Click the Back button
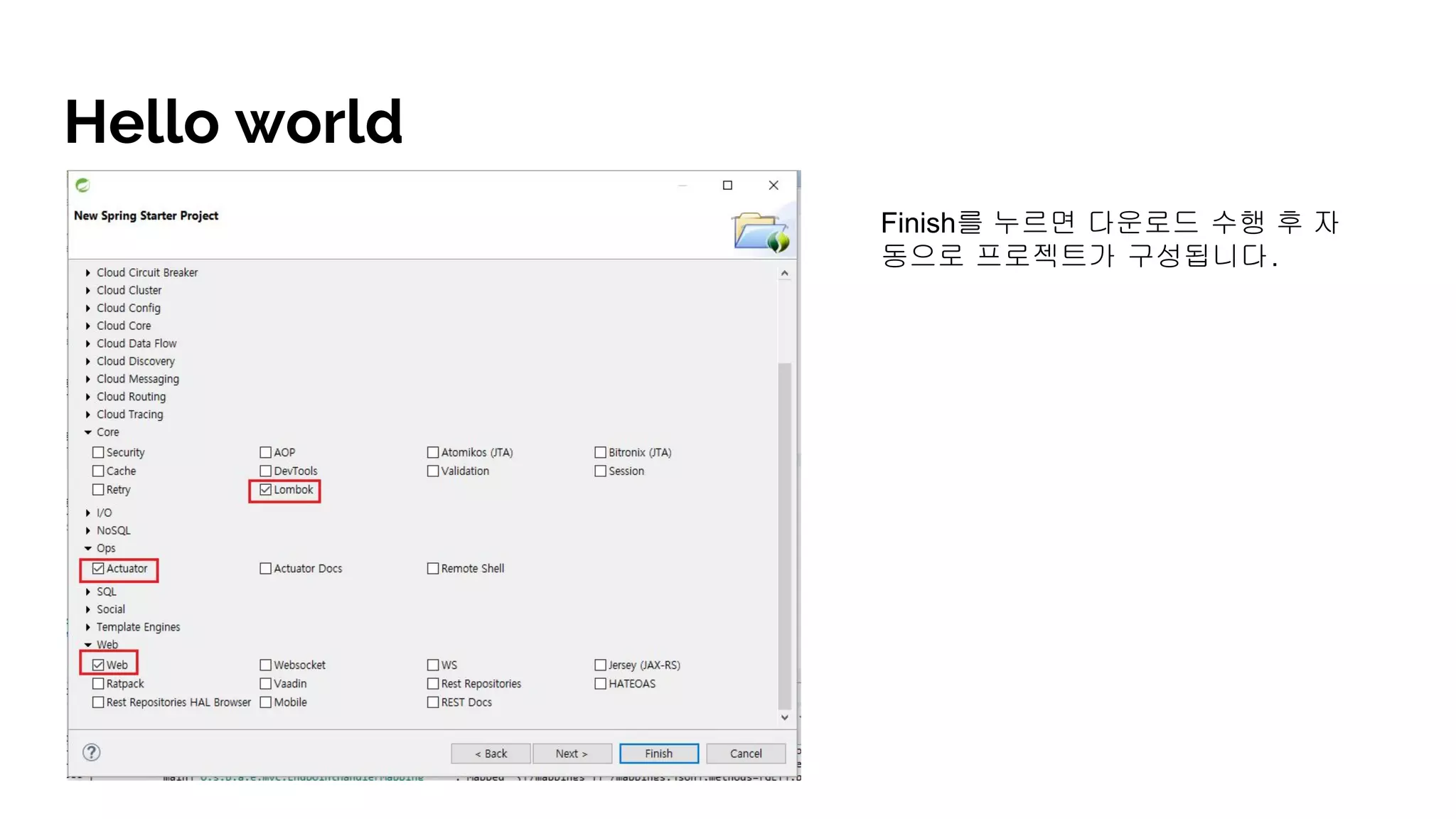Viewport: 1456px width, 819px height. point(491,754)
